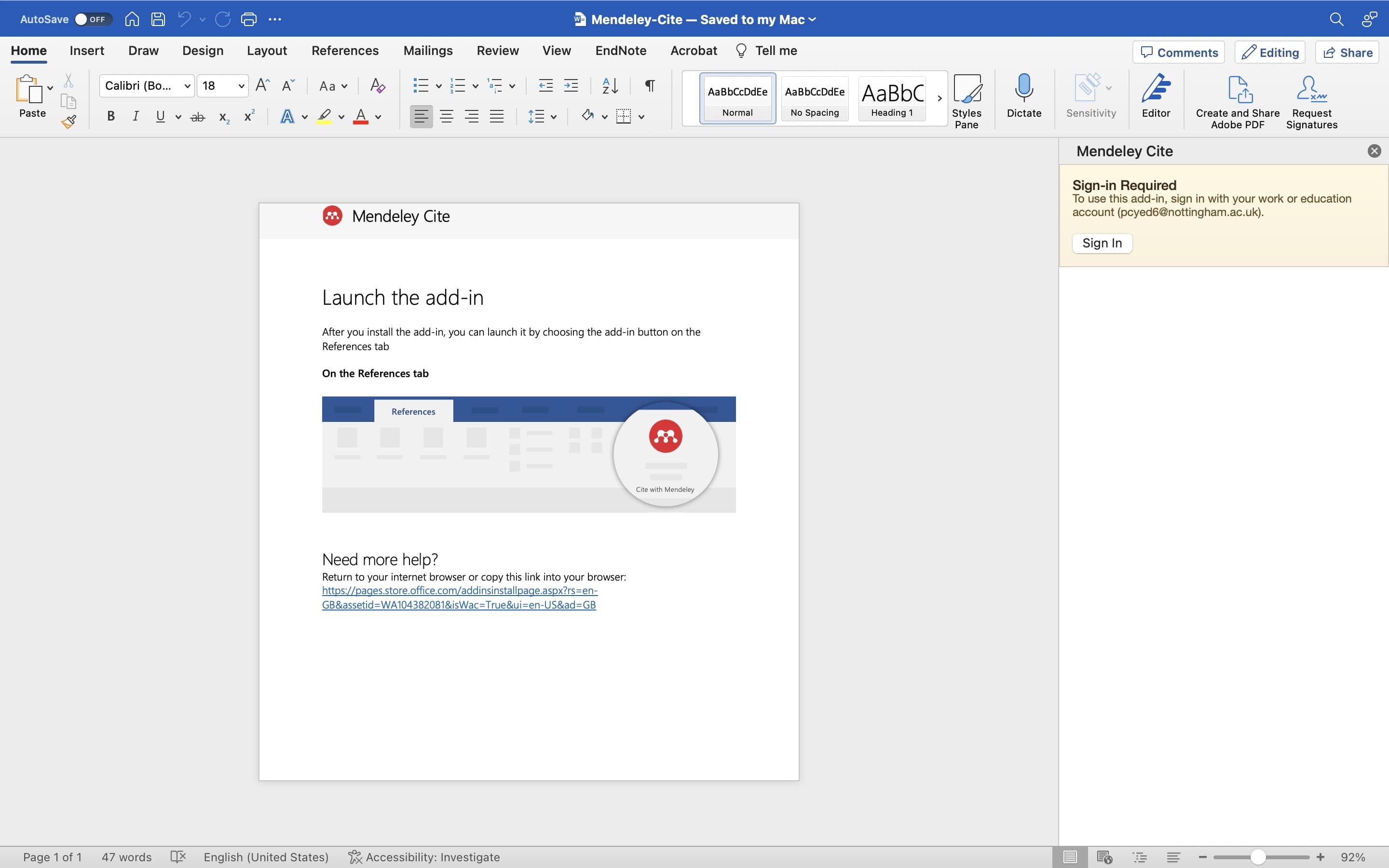The height and width of the screenshot is (868, 1389).
Task: Switch to the Design tab
Action: point(203,51)
